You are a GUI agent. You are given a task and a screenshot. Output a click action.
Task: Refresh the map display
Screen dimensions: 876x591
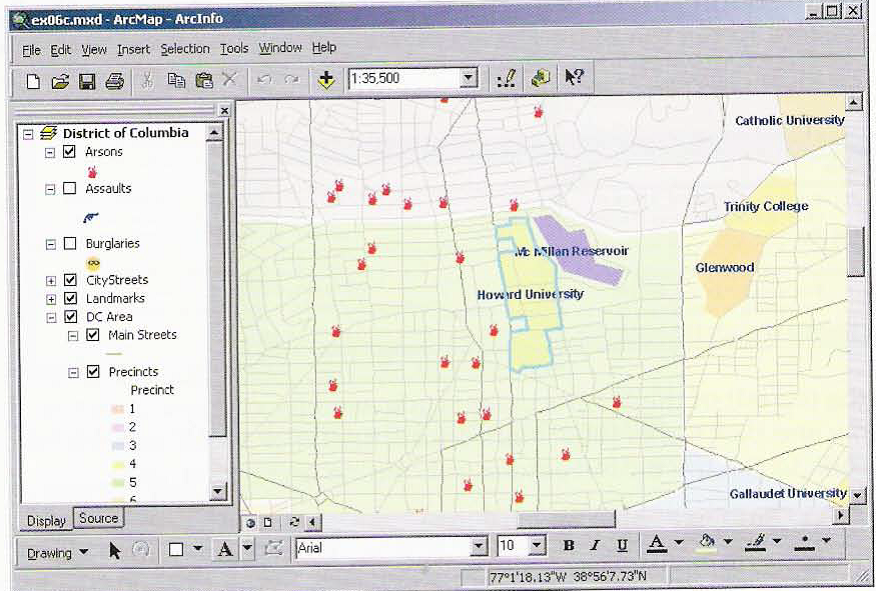(x=294, y=522)
